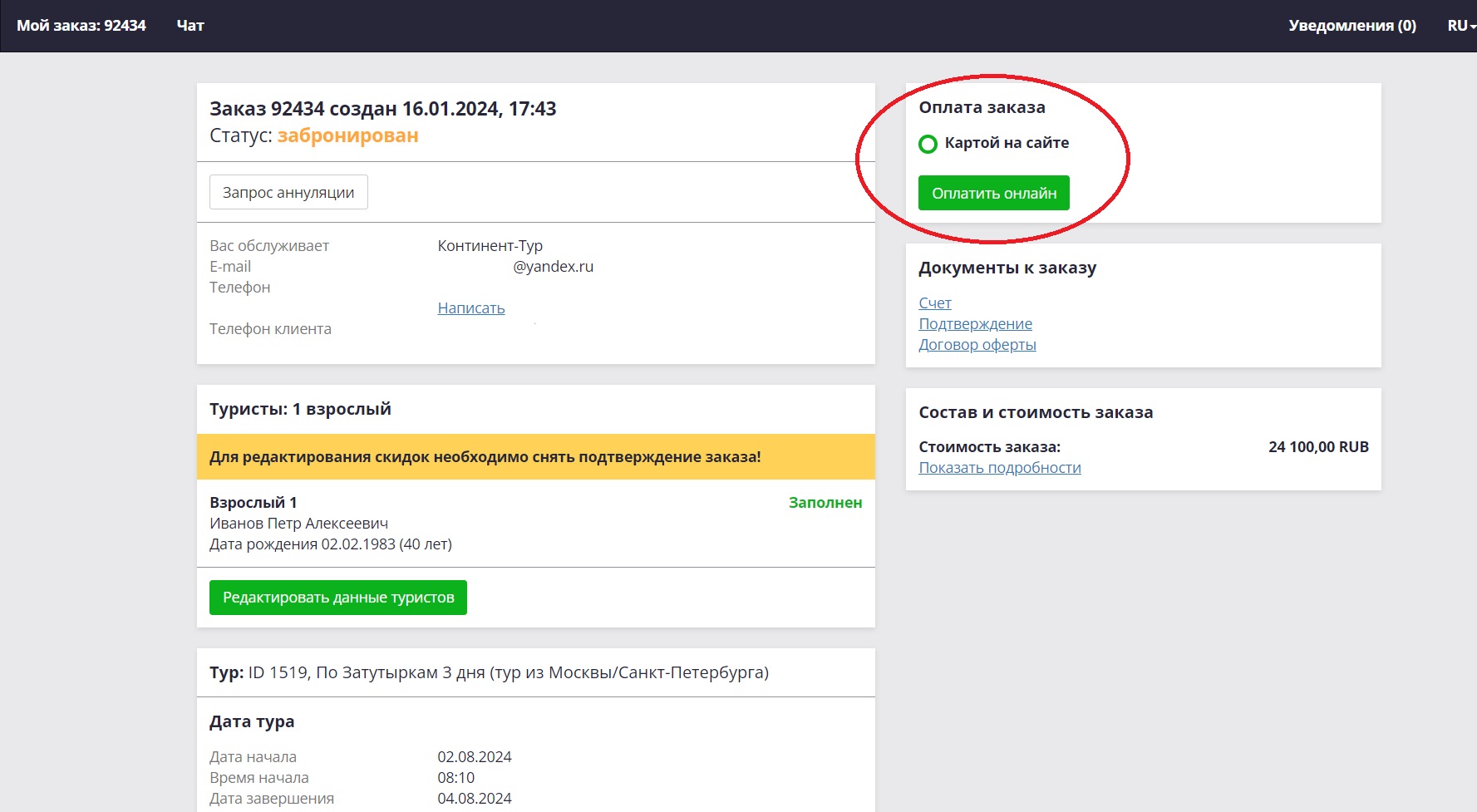Click the '@yandex.ru' email text
The height and width of the screenshot is (812, 1477).
554,267
